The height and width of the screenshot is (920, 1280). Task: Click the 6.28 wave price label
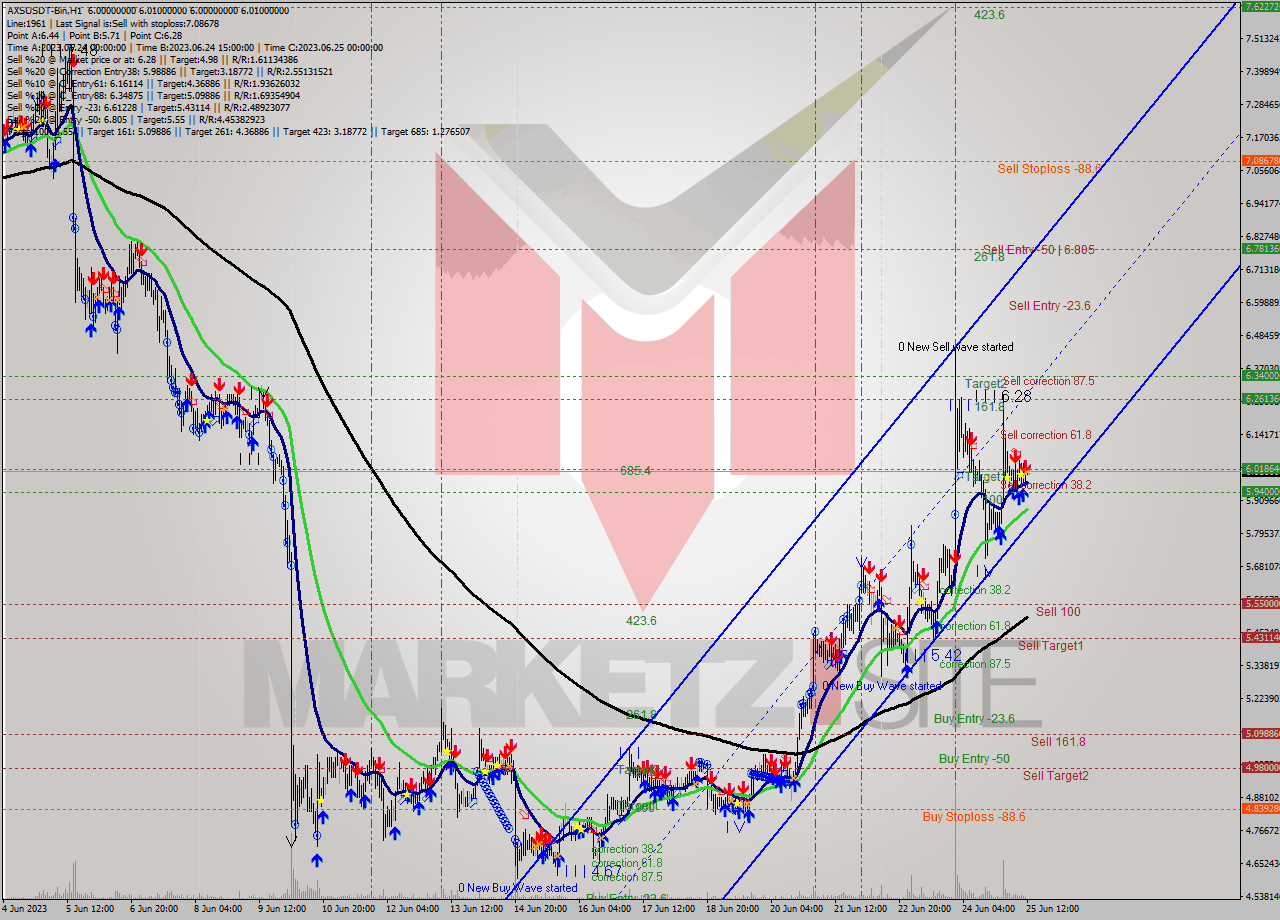pos(1014,396)
